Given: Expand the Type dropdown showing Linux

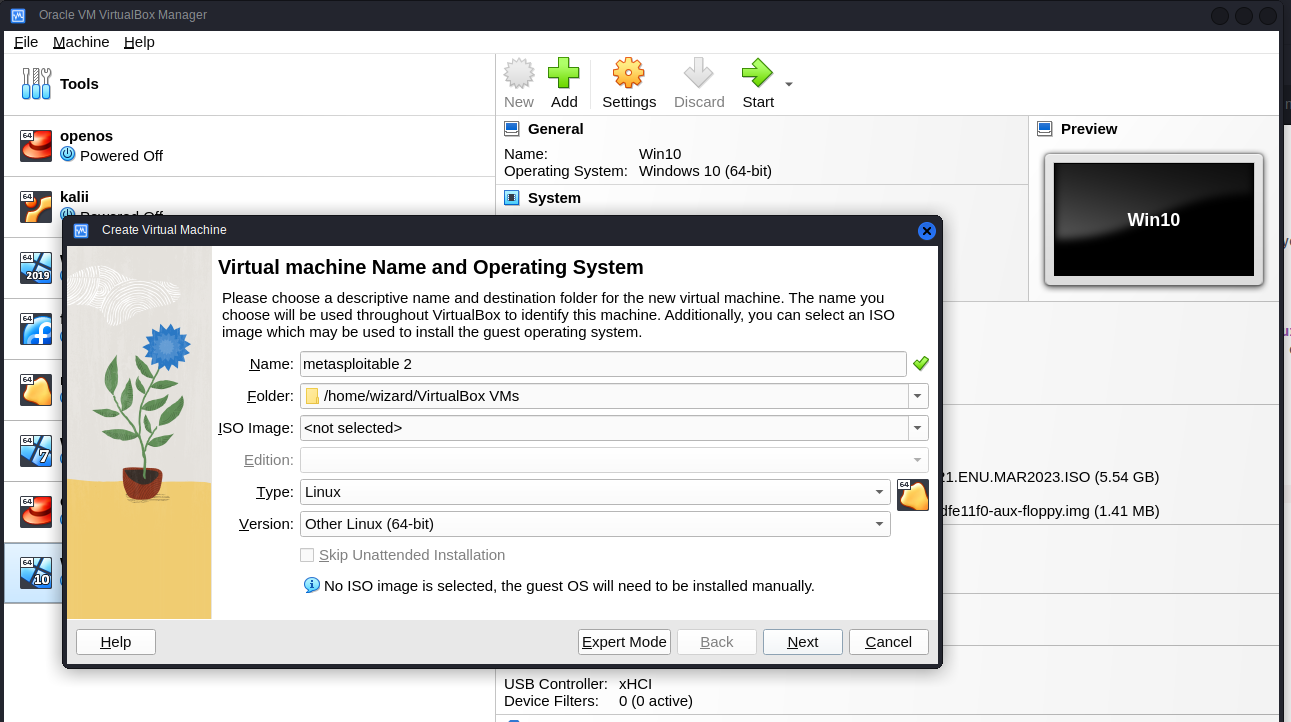Looking at the screenshot, I should point(879,492).
